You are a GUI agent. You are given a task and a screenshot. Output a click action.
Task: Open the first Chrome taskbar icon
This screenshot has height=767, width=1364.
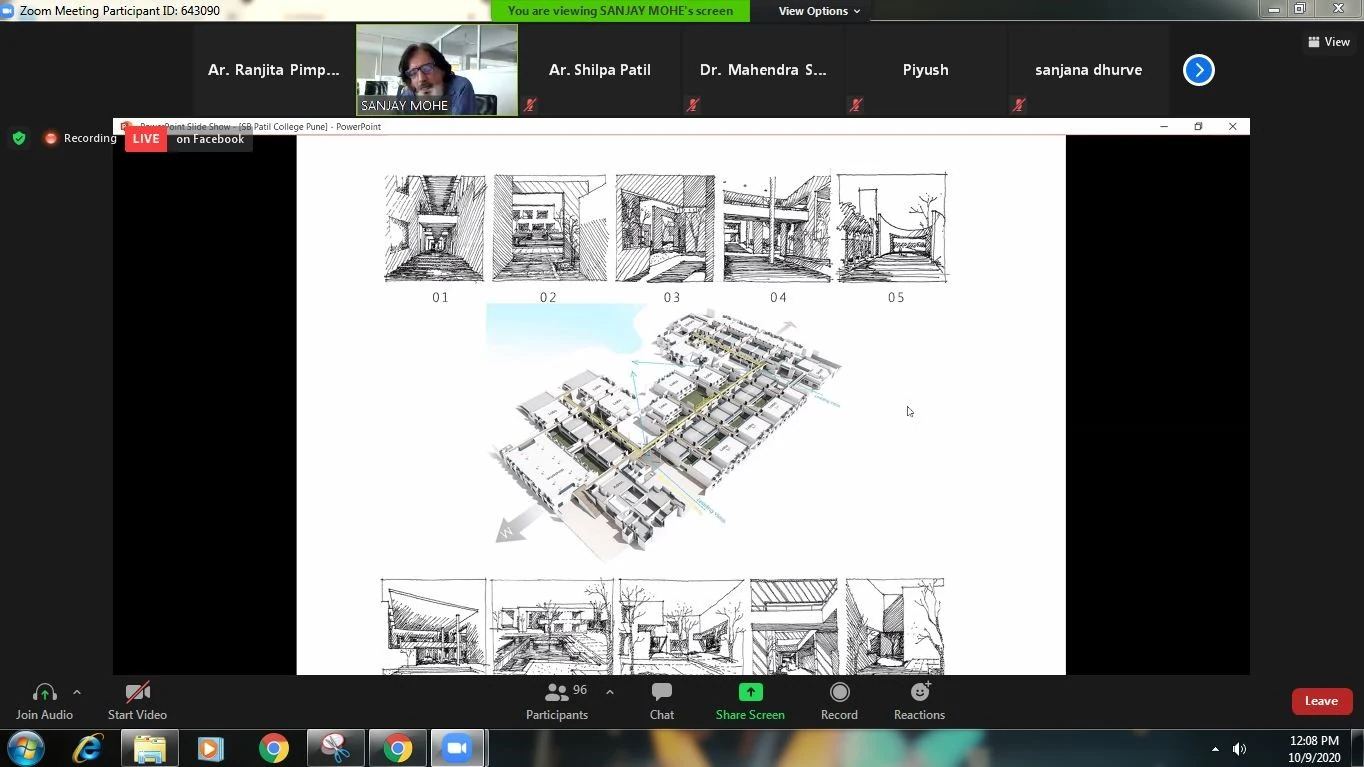pos(273,748)
